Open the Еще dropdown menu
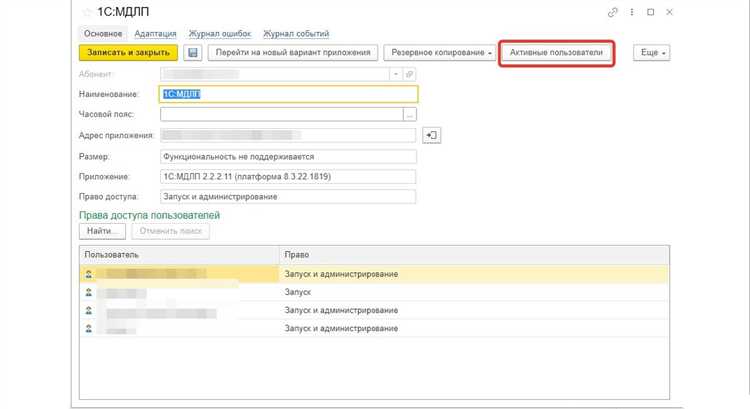Image resolution: width=750 pixels, height=409 pixels. (651, 53)
